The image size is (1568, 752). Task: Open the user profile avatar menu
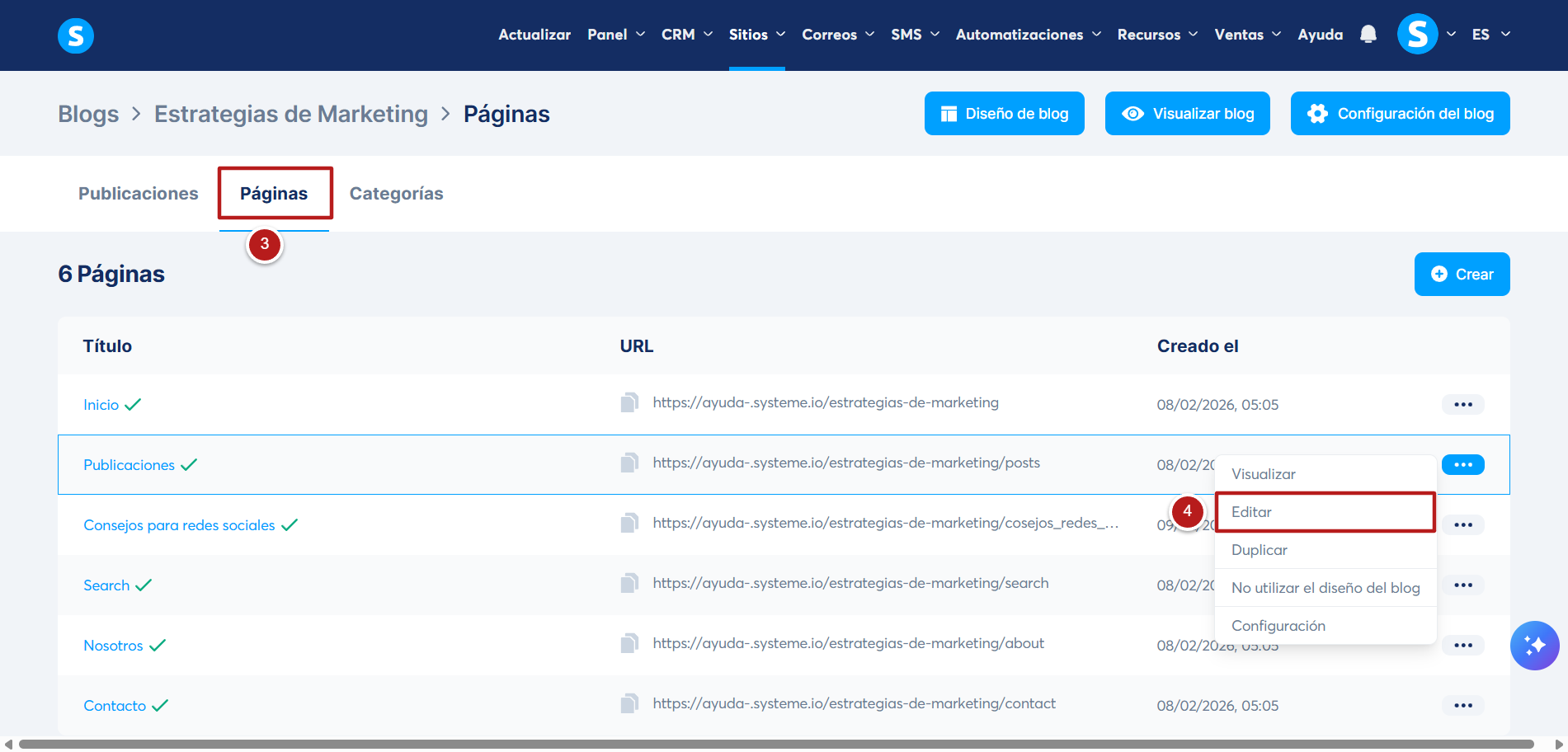(x=1417, y=34)
